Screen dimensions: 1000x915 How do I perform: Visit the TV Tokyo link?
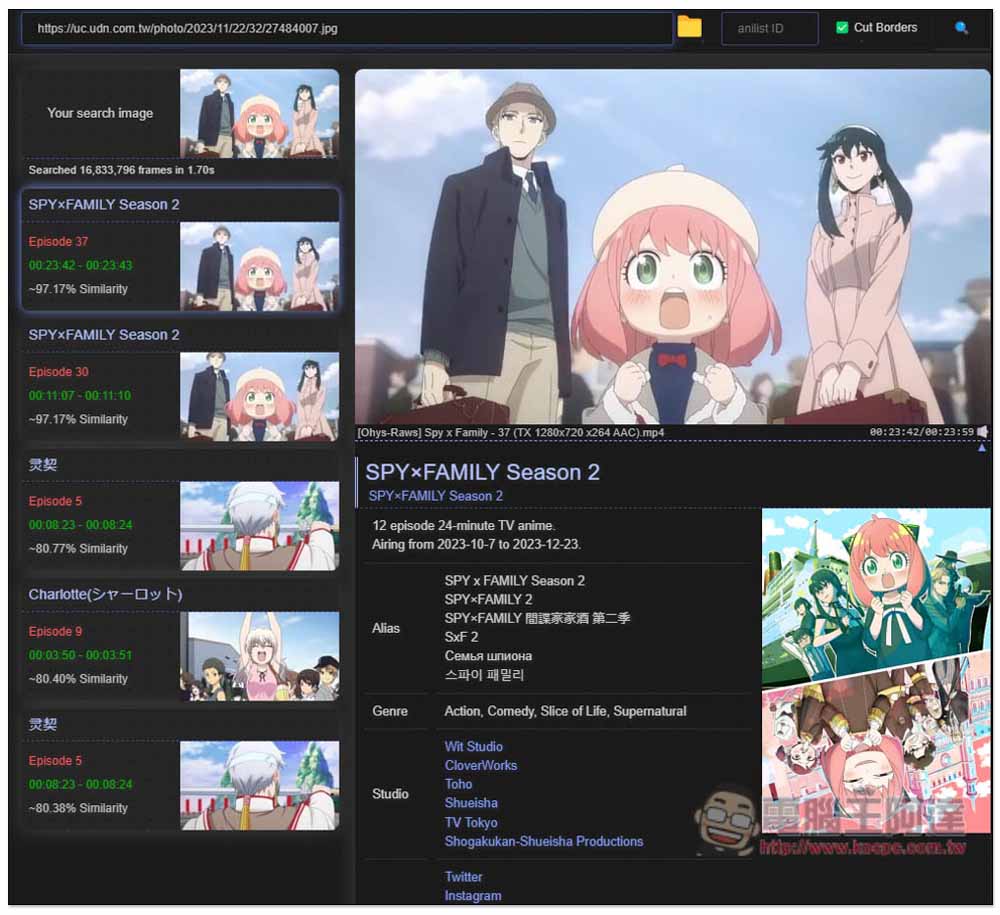tap(471, 822)
